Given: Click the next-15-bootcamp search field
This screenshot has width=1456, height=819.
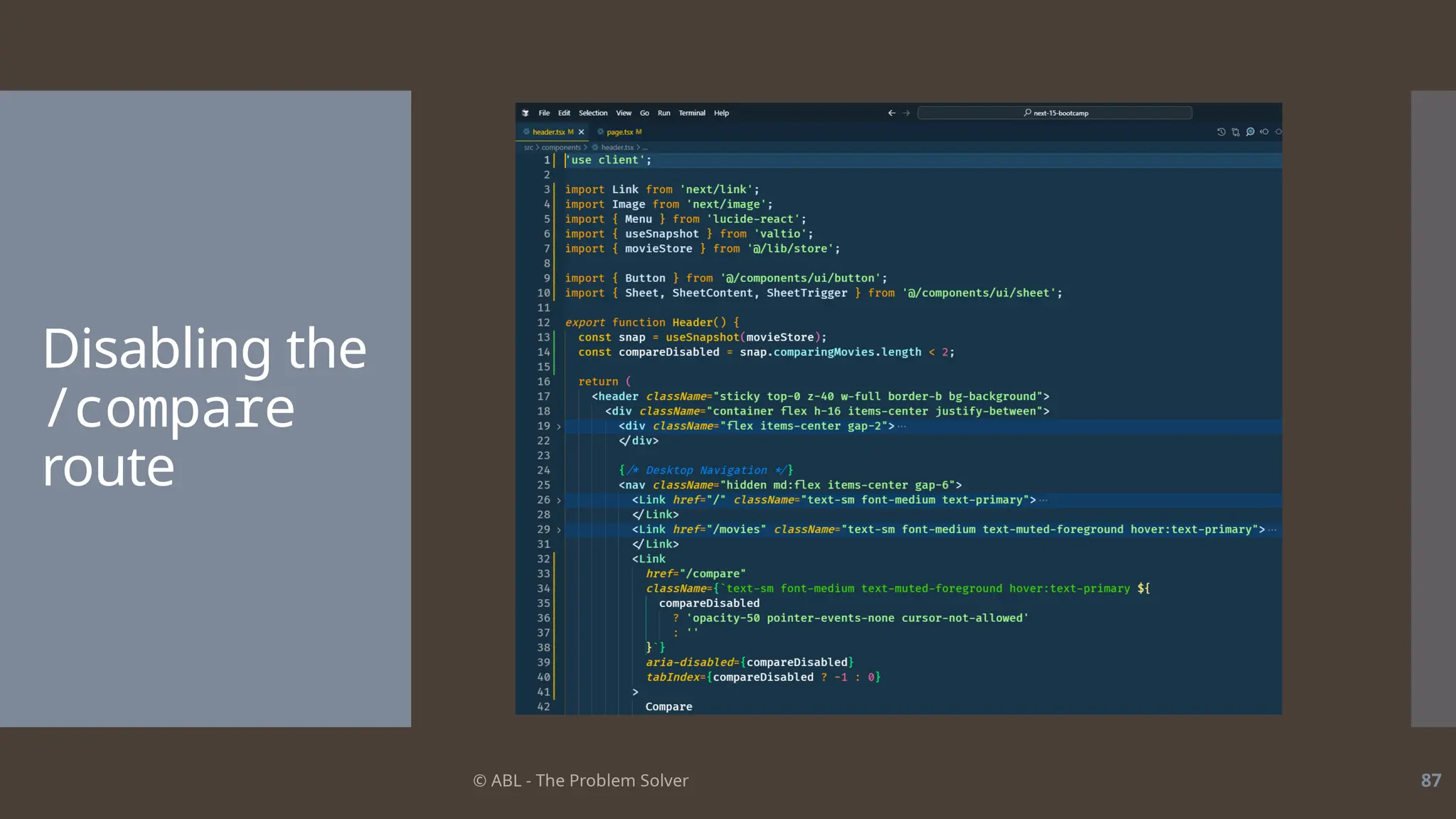Looking at the screenshot, I should click(x=1054, y=113).
